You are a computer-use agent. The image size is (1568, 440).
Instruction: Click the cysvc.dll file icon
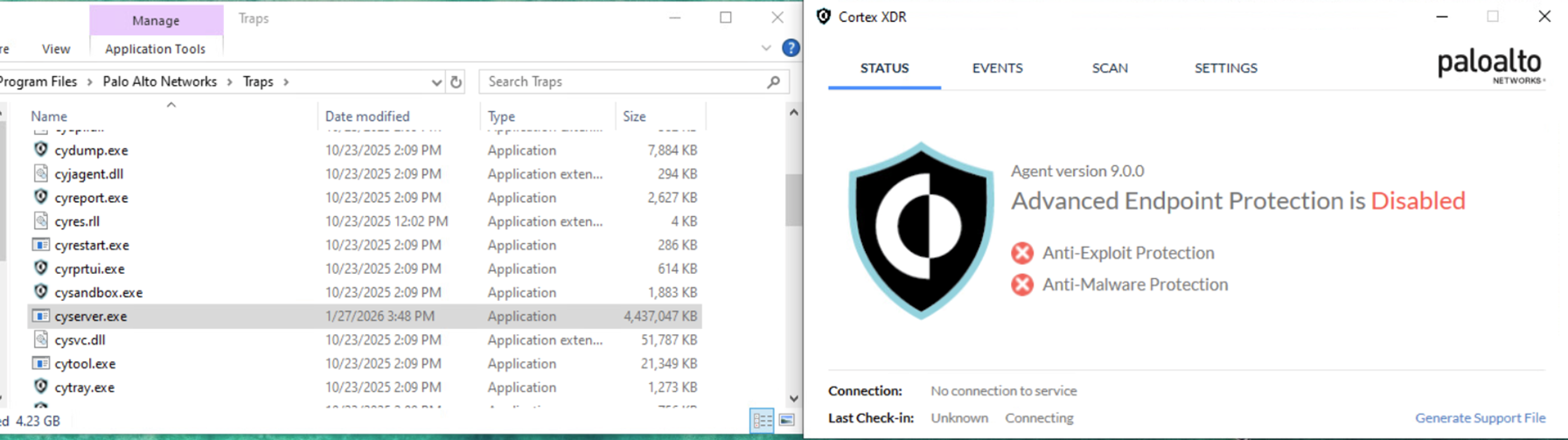pyautogui.click(x=40, y=339)
